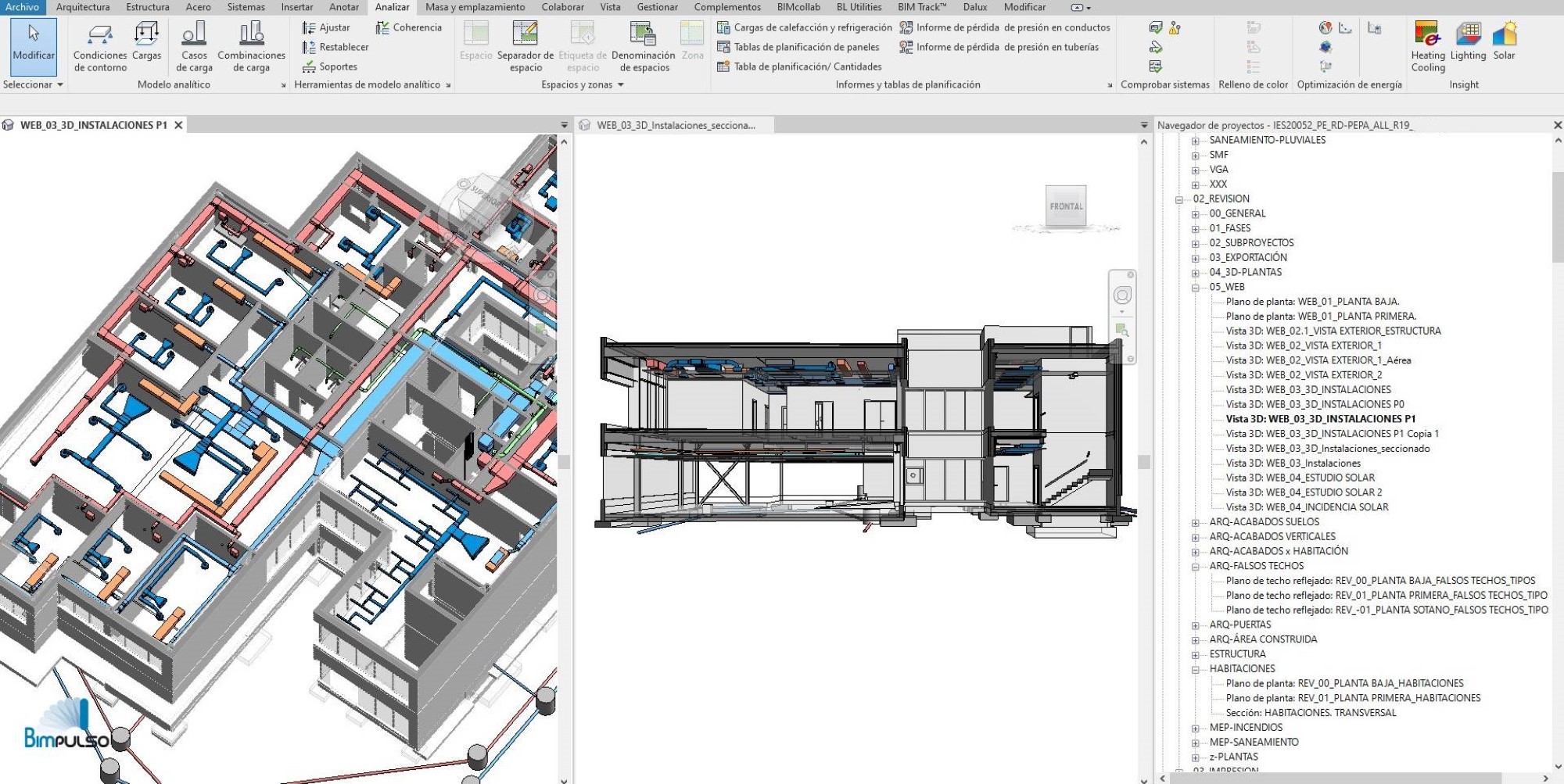Screen dimensions: 1564x784
Task: Click Cargas de calefacción y refrigeración
Action: pos(805,27)
